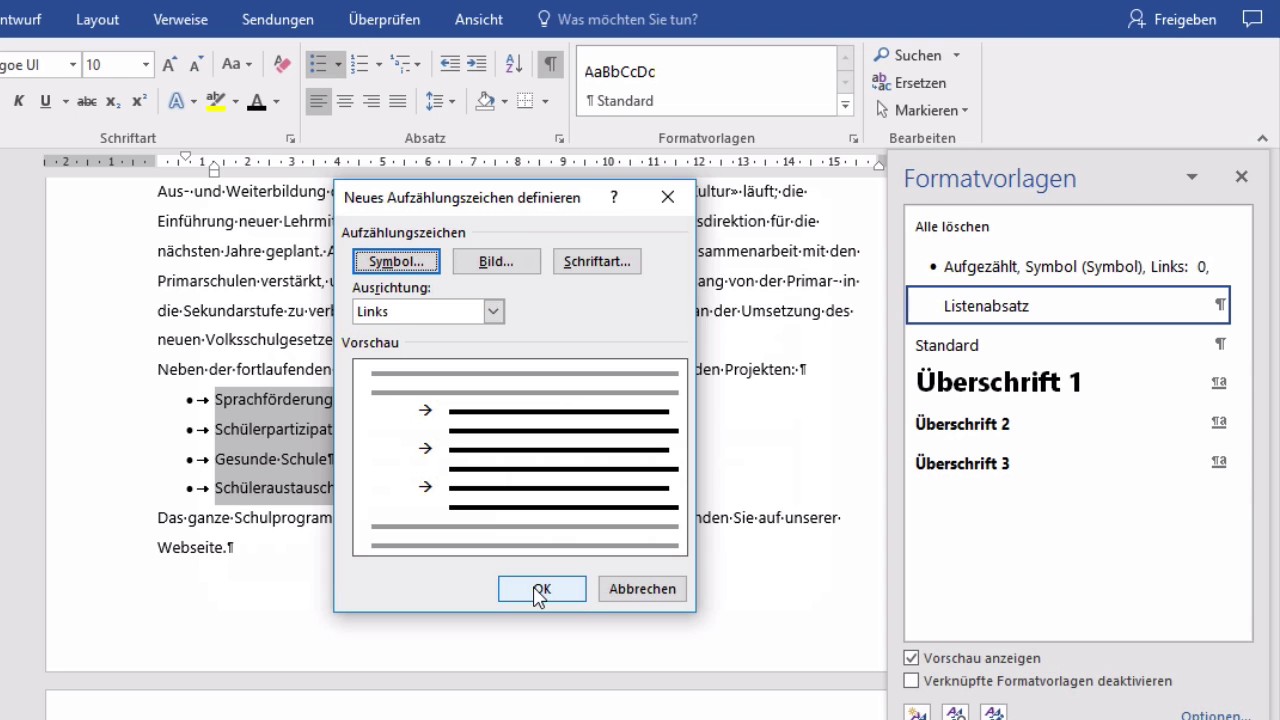Open the font name dropdown
The width and height of the screenshot is (1280, 720).
pos(72,64)
